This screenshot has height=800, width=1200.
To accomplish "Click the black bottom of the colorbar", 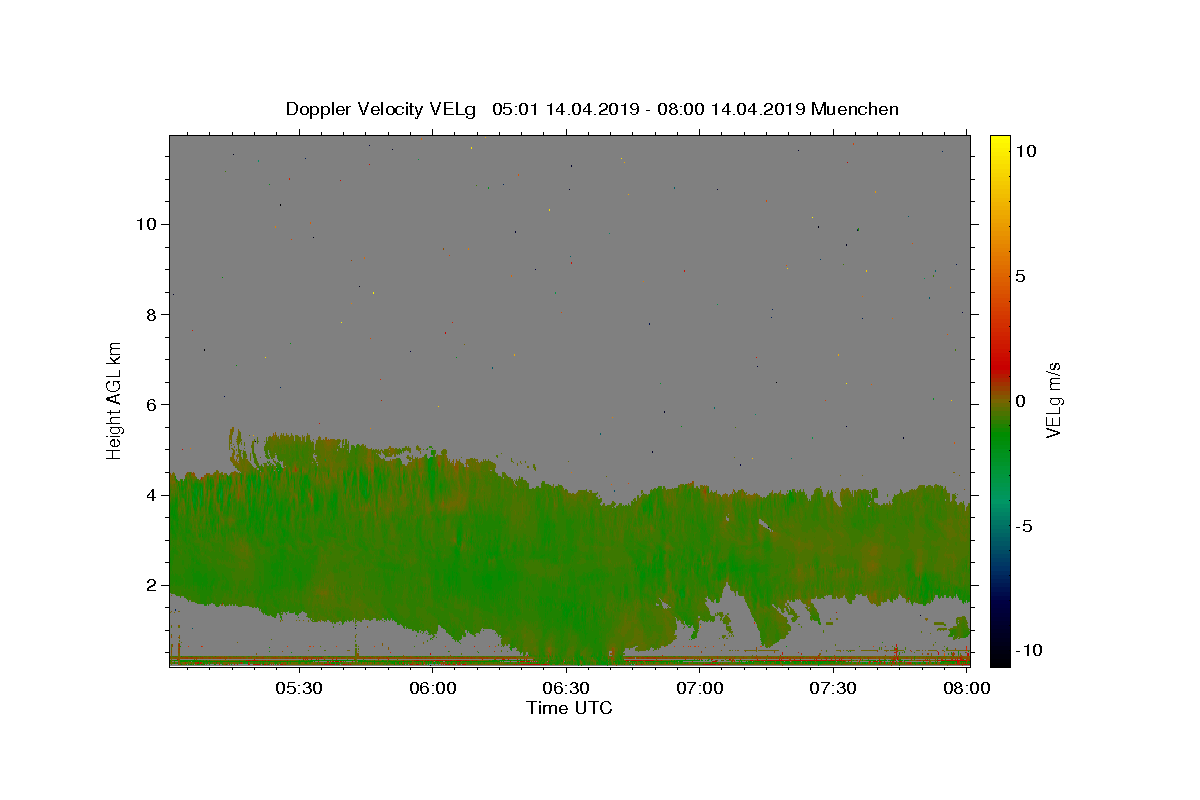I will click(x=1000, y=655).
